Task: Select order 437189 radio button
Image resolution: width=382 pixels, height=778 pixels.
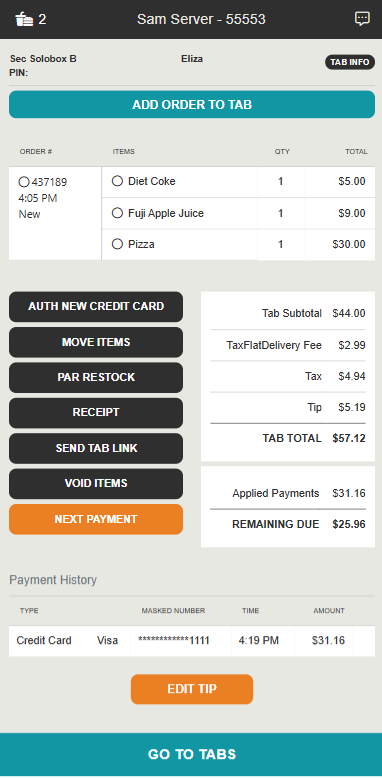Action: click(x=23, y=182)
